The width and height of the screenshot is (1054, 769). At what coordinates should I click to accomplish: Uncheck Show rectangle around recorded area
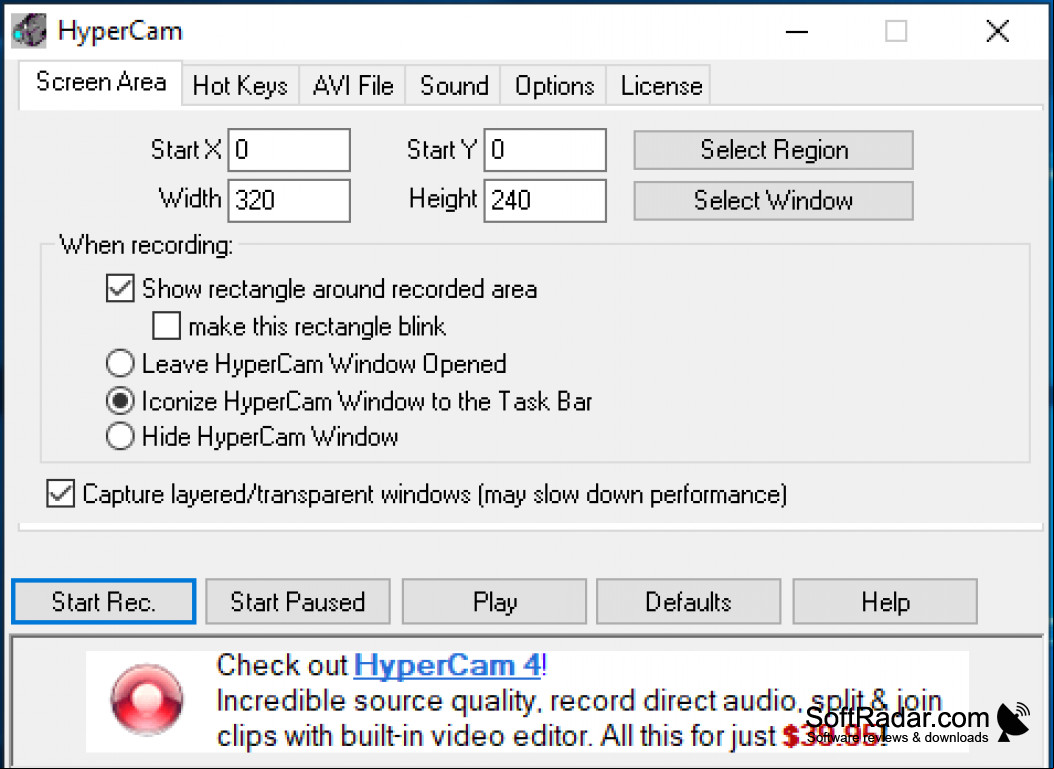click(x=120, y=288)
